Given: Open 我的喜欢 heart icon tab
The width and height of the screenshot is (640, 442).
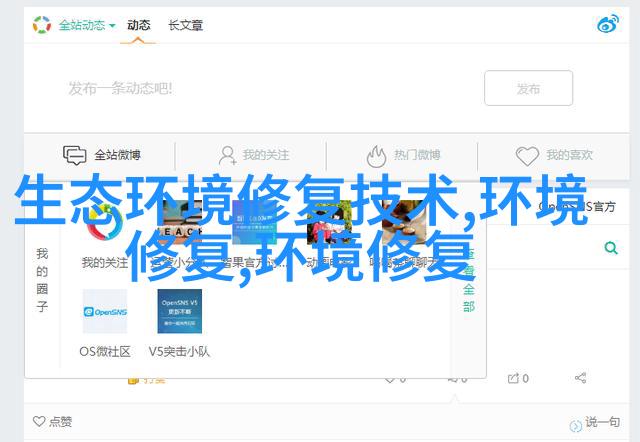Looking at the screenshot, I should coord(554,155).
